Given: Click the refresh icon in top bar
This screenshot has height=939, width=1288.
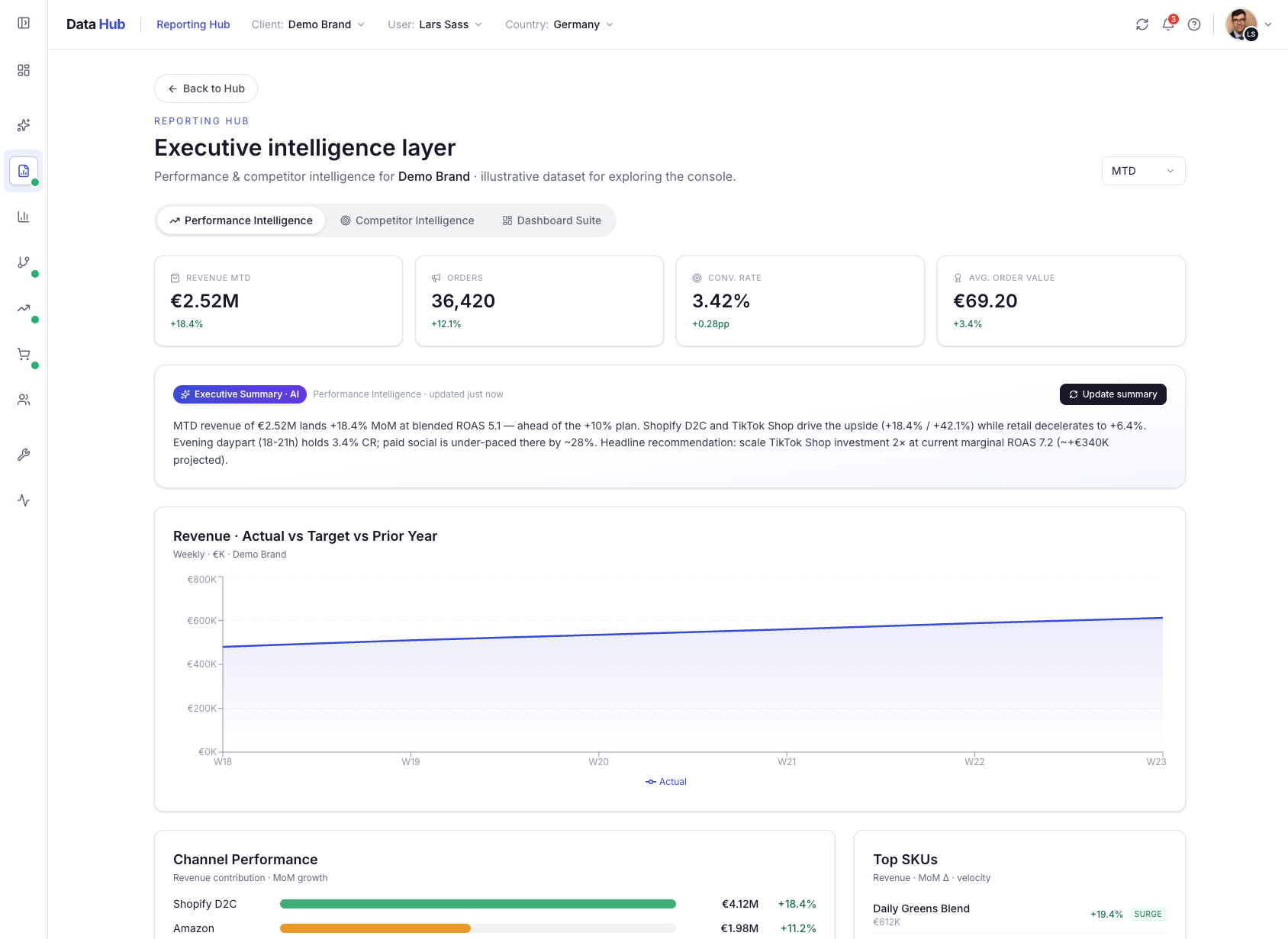Looking at the screenshot, I should pyautogui.click(x=1142, y=24).
